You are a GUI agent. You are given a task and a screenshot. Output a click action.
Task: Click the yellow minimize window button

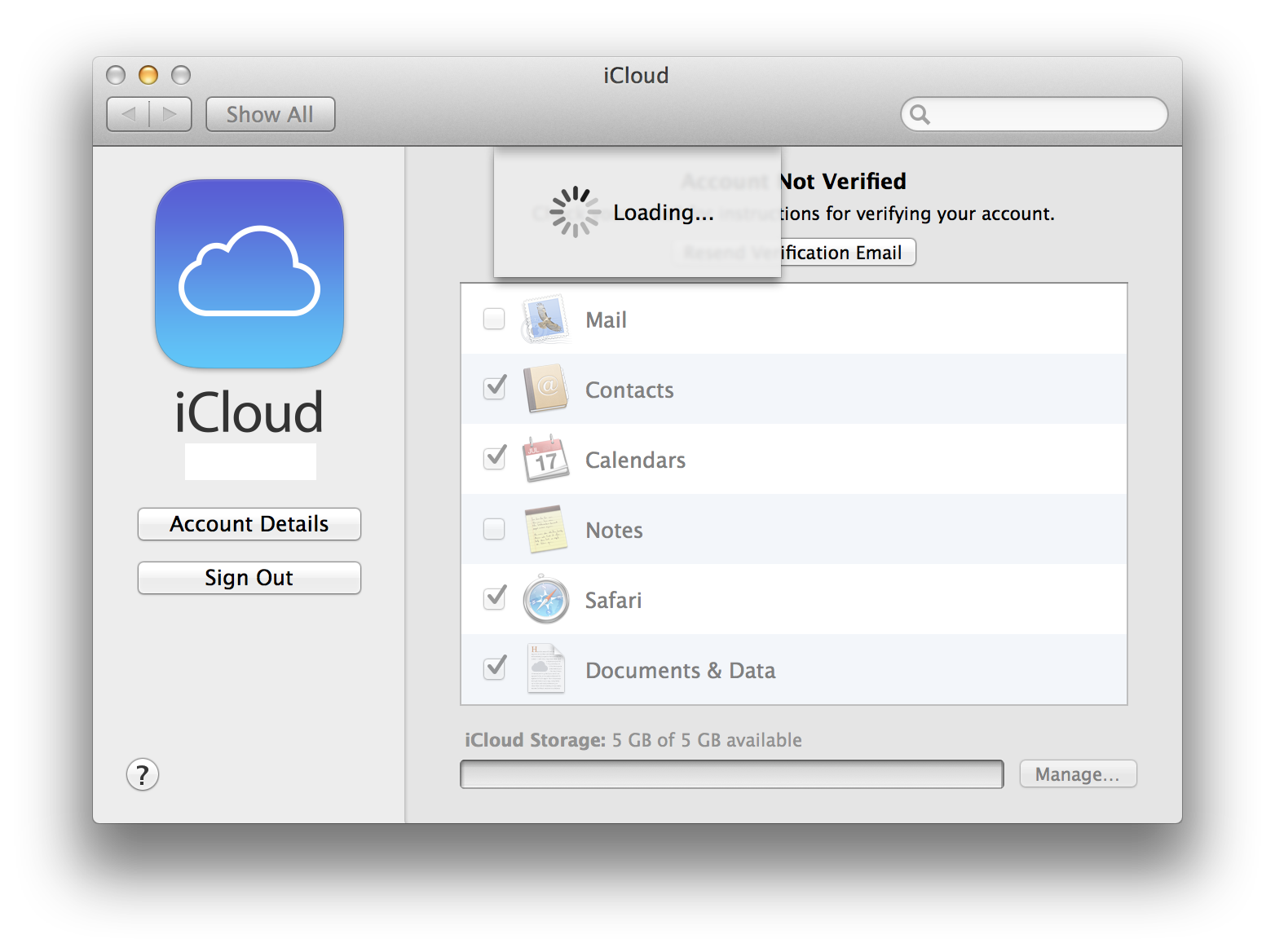coord(148,75)
